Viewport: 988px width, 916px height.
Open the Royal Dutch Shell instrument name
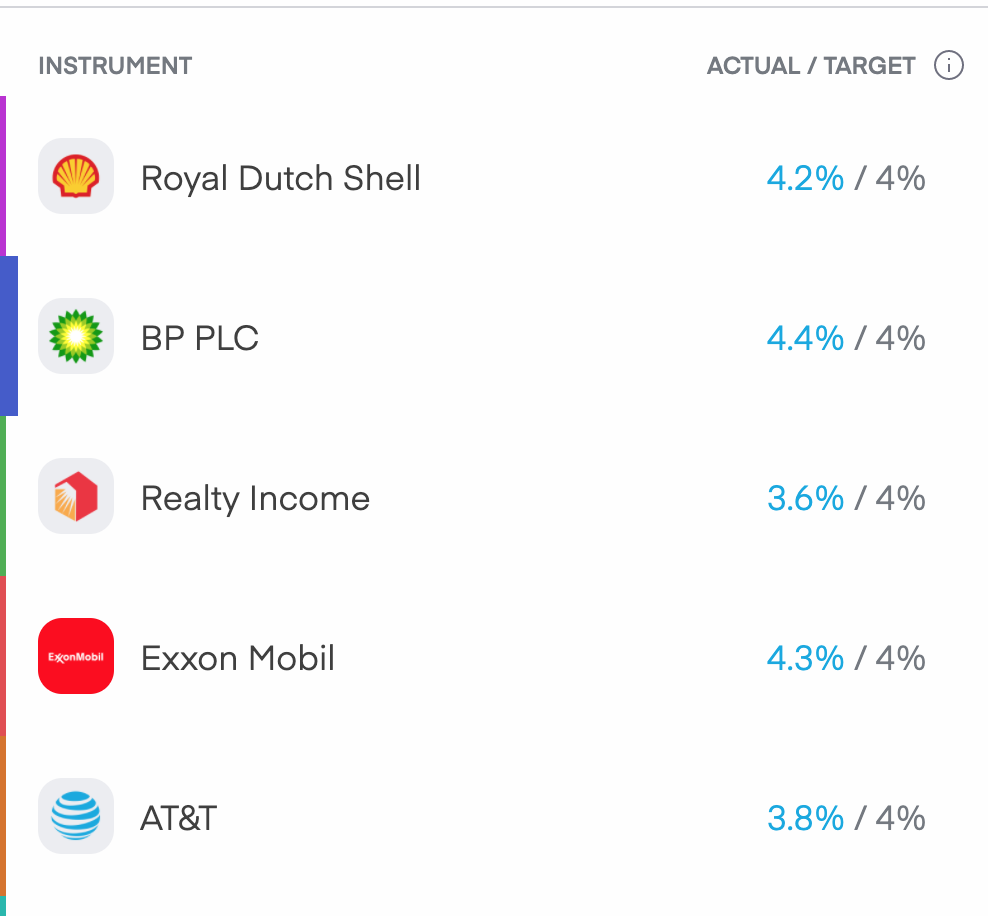tap(280, 178)
